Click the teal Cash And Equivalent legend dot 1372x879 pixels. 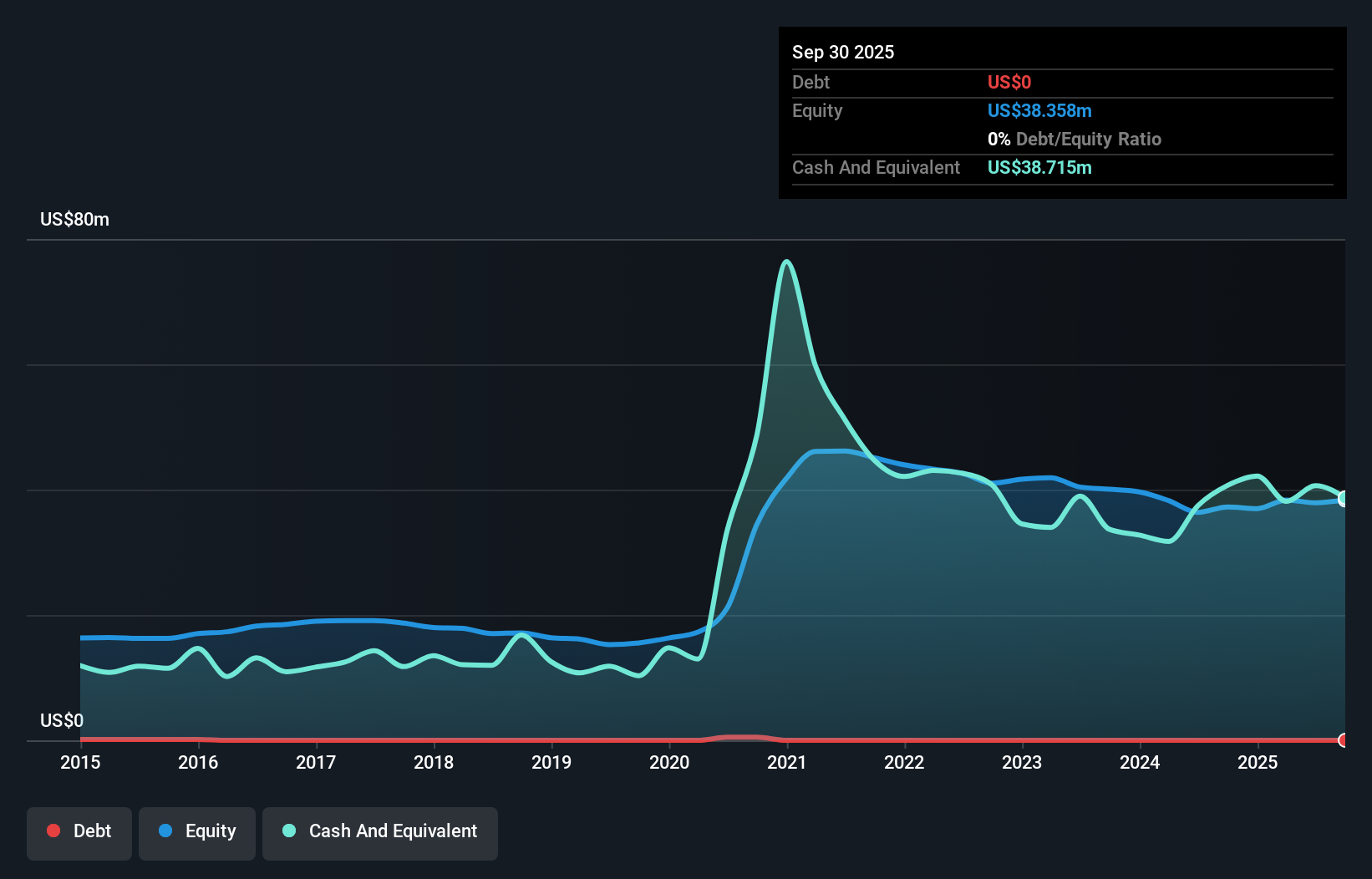pos(288,831)
